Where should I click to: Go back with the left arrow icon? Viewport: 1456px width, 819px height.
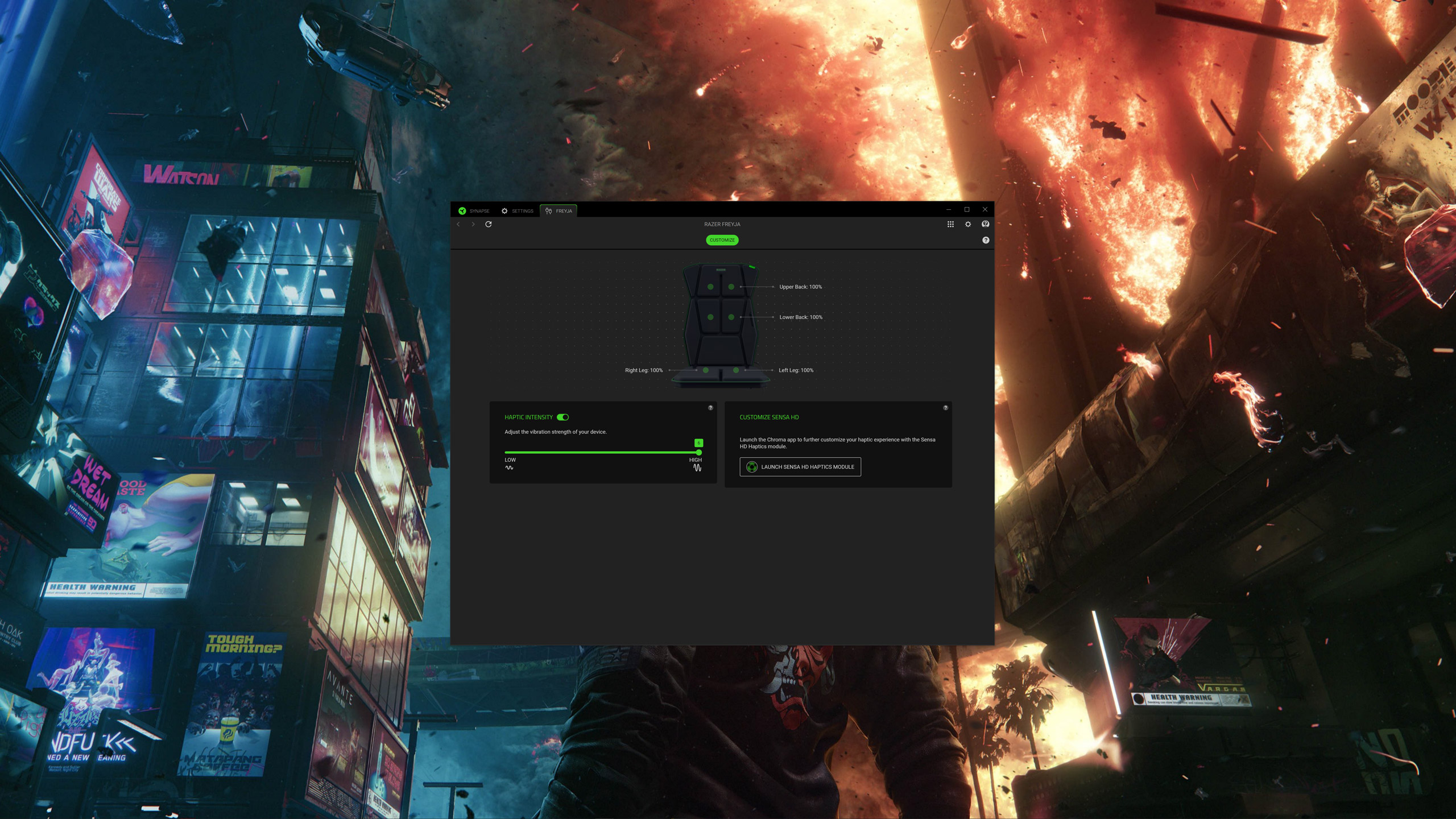[458, 224]
